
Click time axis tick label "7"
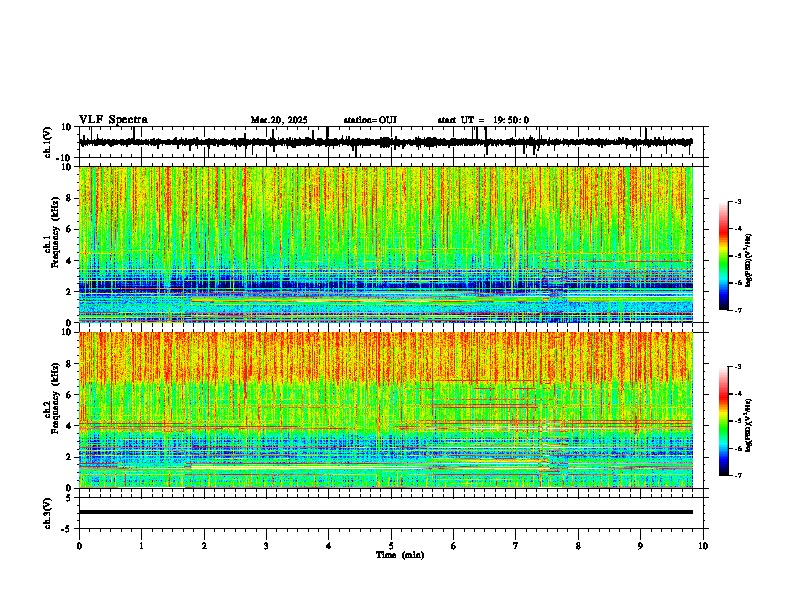(516, 546)
